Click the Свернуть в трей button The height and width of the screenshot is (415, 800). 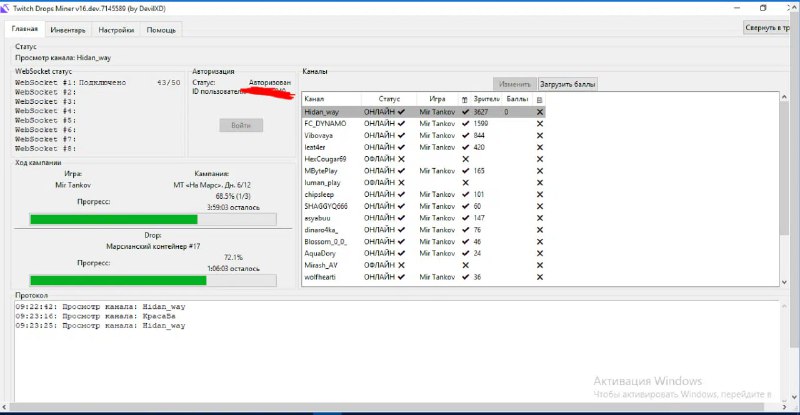pos(770,28)
